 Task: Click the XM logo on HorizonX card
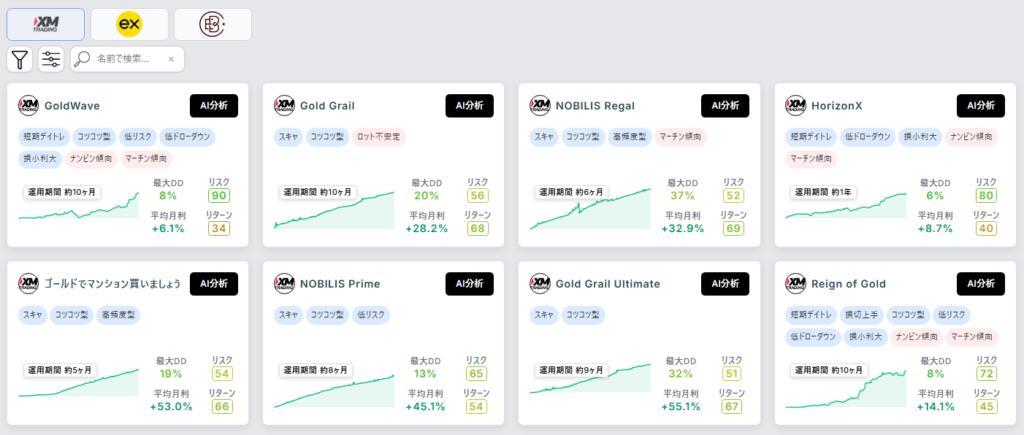click(795, 106)
